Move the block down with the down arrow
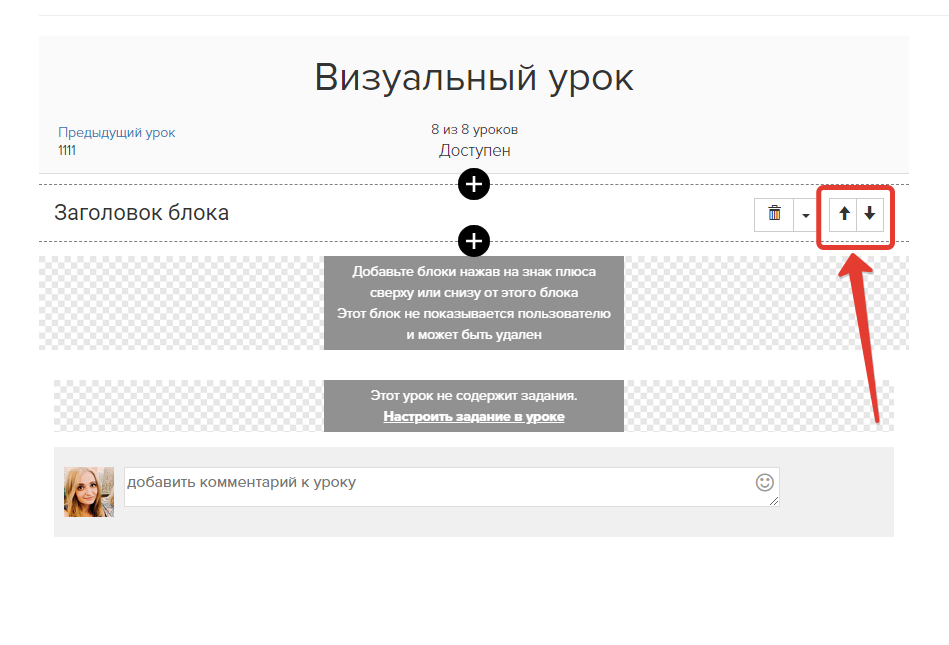The height and width of the screenshot is (645, 949). [x=870, y=214]
